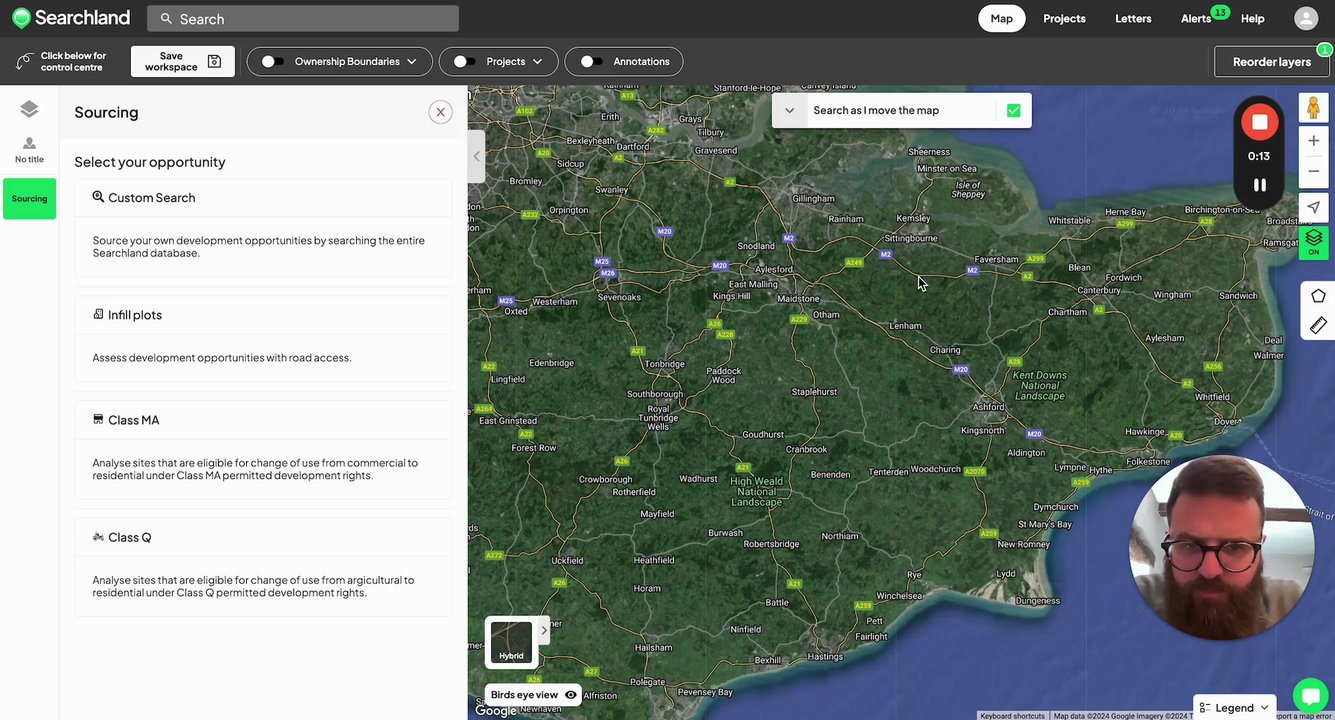Toggle Ownership Boundaries switch
This screenshot has height=720, width=1335.
tap(272, 62)
